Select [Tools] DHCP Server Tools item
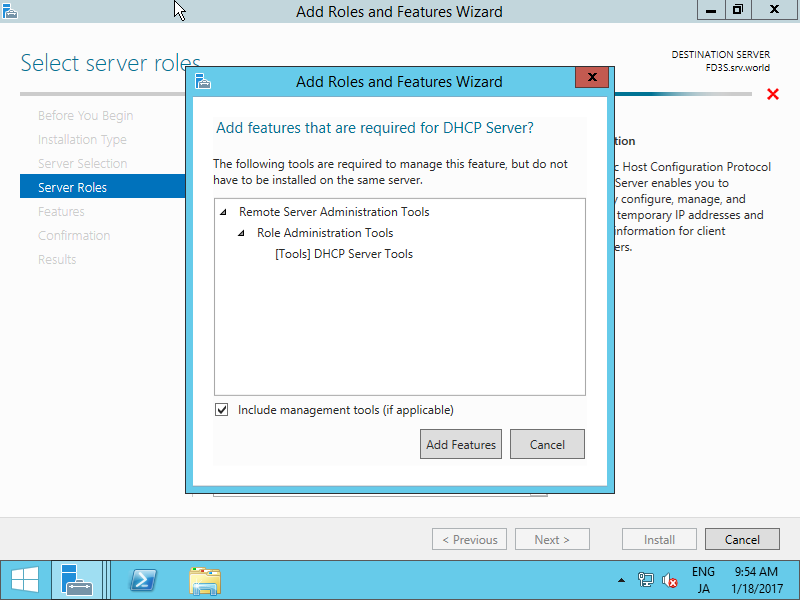800x600 pixels. pos(344,254)
